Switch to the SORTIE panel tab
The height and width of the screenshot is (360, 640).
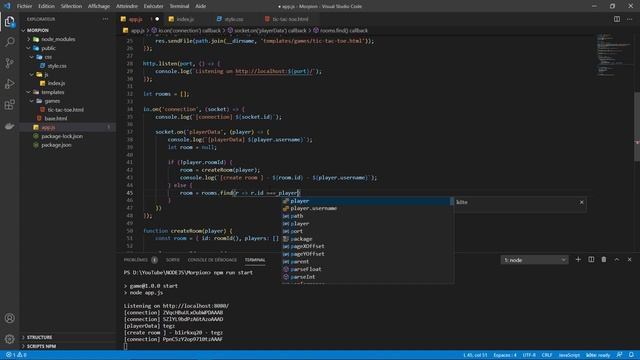pos(173,260)
